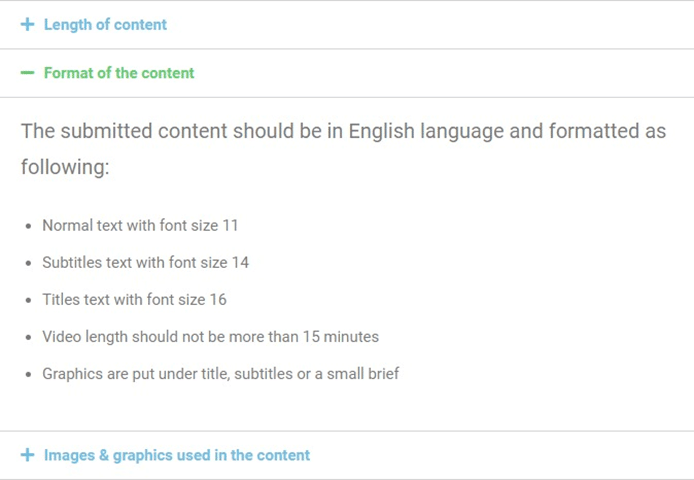Select the Normal text with font size 11 item
The image size is (694, 480).
point(140,226)
